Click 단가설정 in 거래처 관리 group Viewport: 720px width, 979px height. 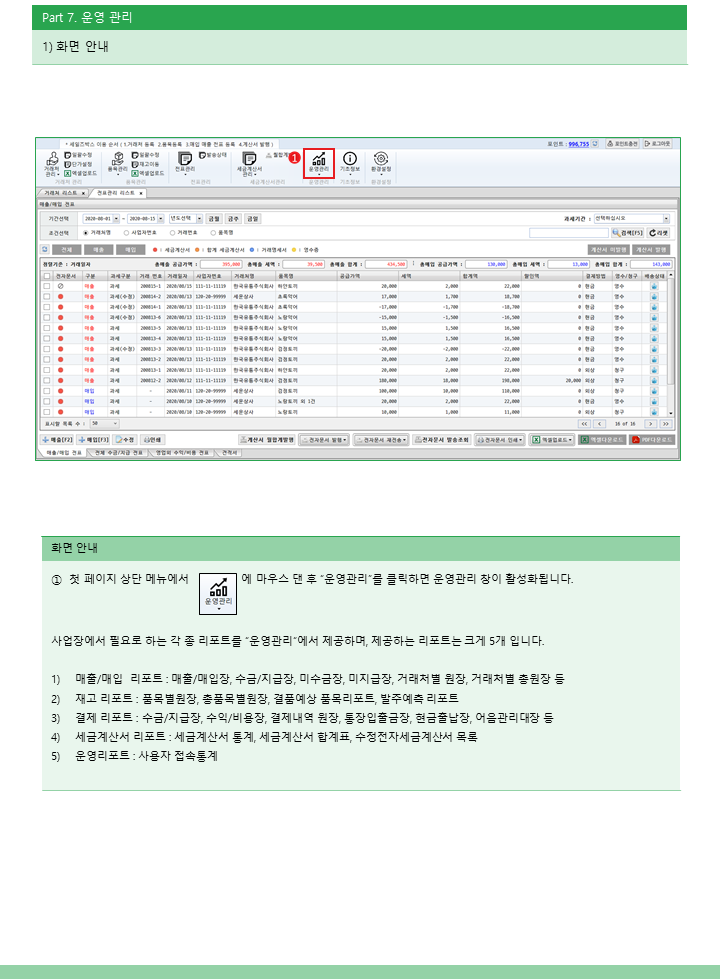(x=78, y=164)
